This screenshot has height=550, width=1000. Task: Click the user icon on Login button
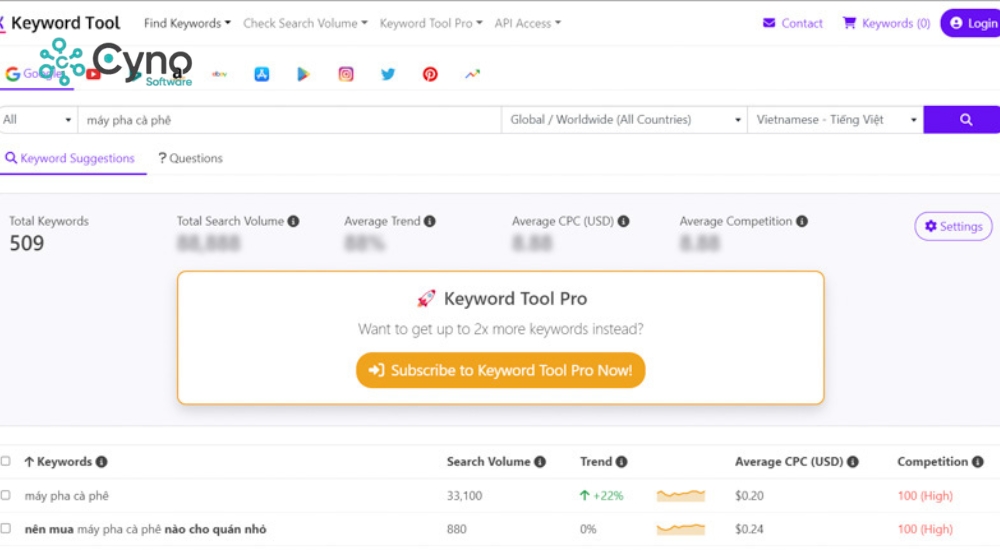(956, 23)
